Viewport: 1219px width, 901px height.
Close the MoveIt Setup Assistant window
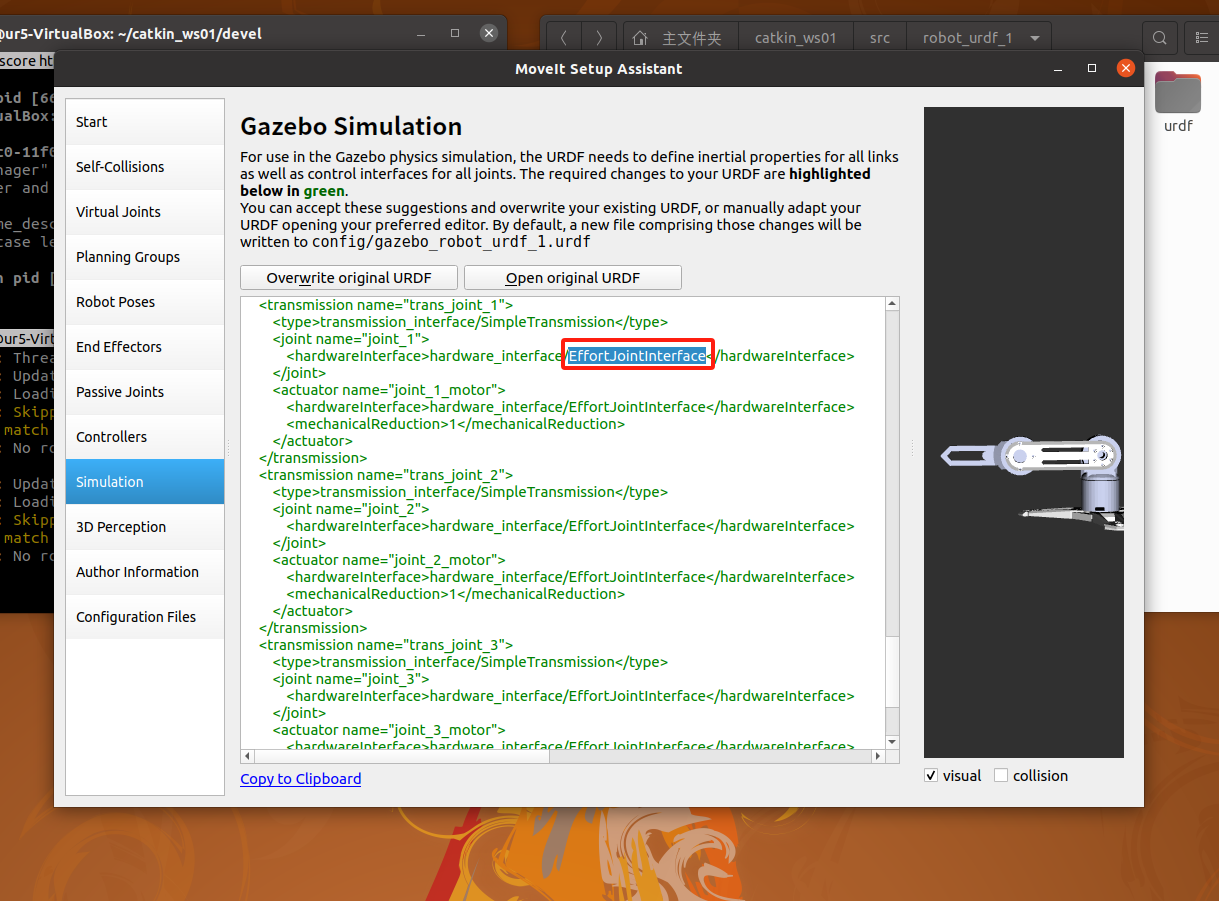[x=1126, y=68]
